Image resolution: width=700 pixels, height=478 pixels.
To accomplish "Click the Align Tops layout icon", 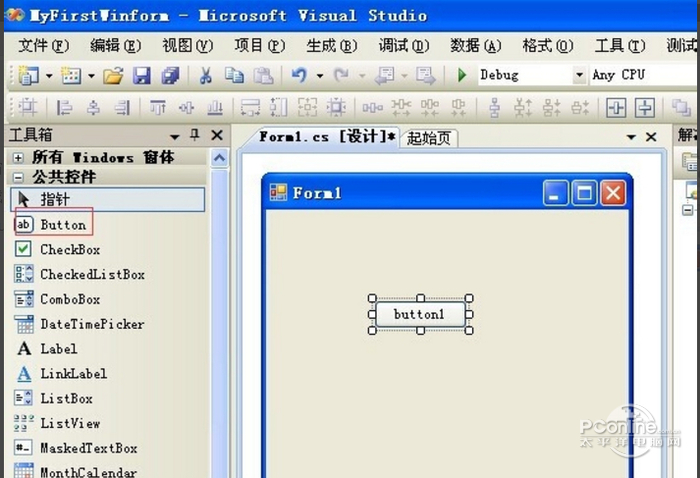I will (158, 108).
